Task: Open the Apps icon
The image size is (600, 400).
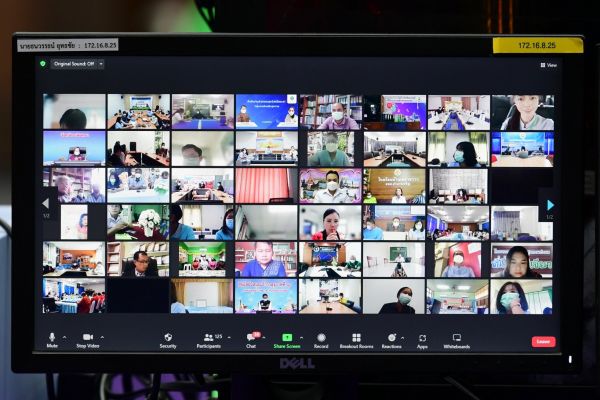Action: 422,338
